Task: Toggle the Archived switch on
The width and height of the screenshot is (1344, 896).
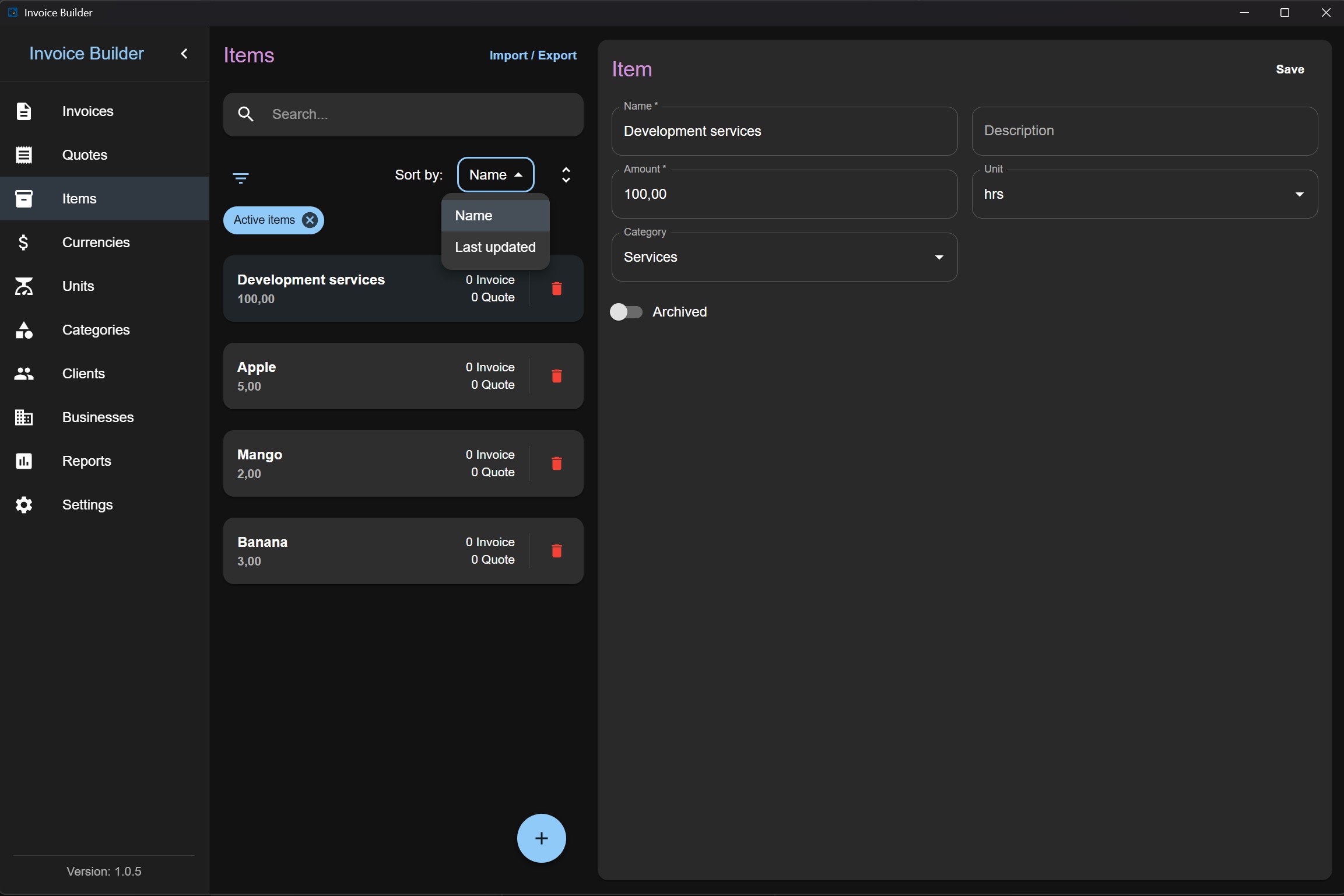Action: (x=626, y=312)
